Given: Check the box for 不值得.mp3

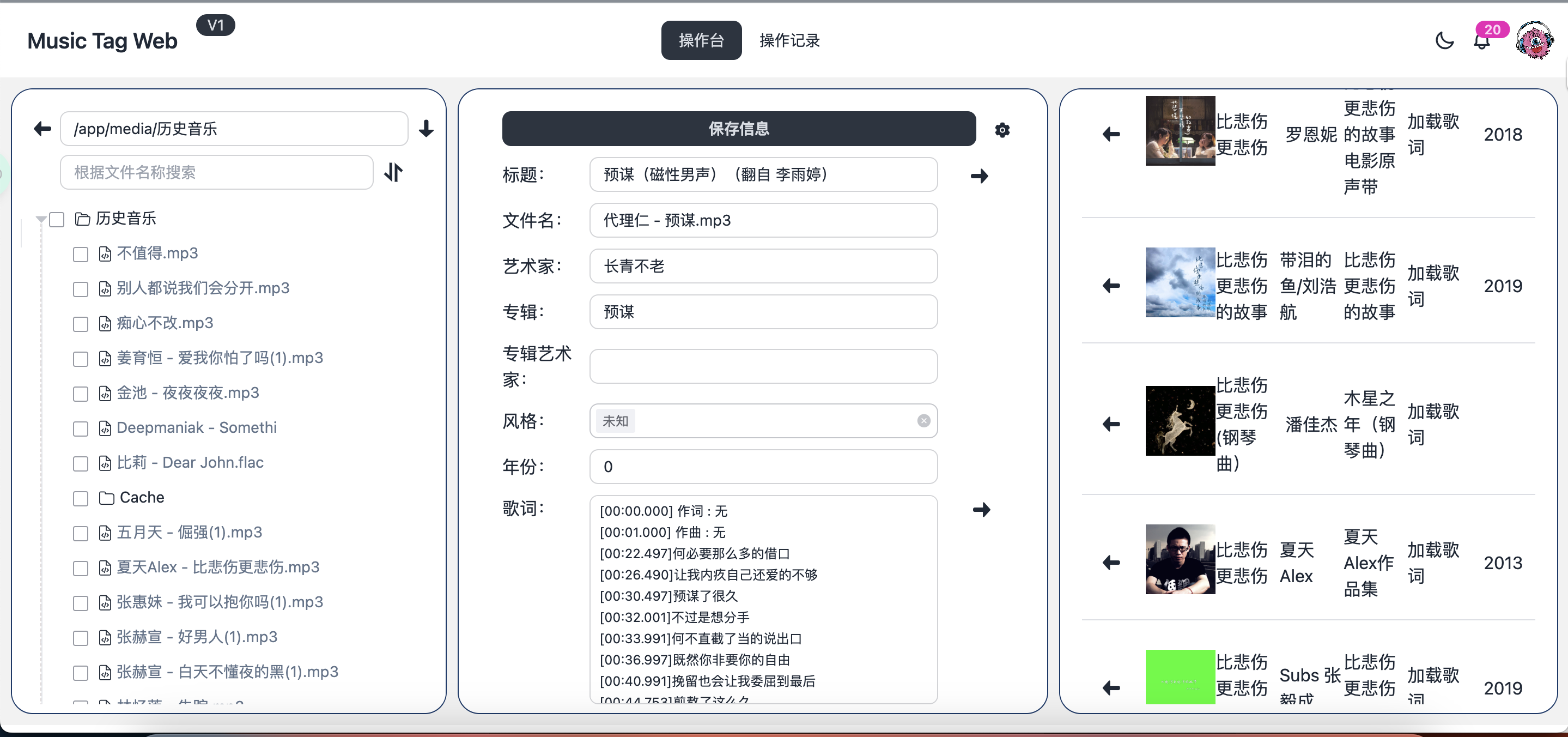Looking at the screenshot, I should [x=80, y=254].
